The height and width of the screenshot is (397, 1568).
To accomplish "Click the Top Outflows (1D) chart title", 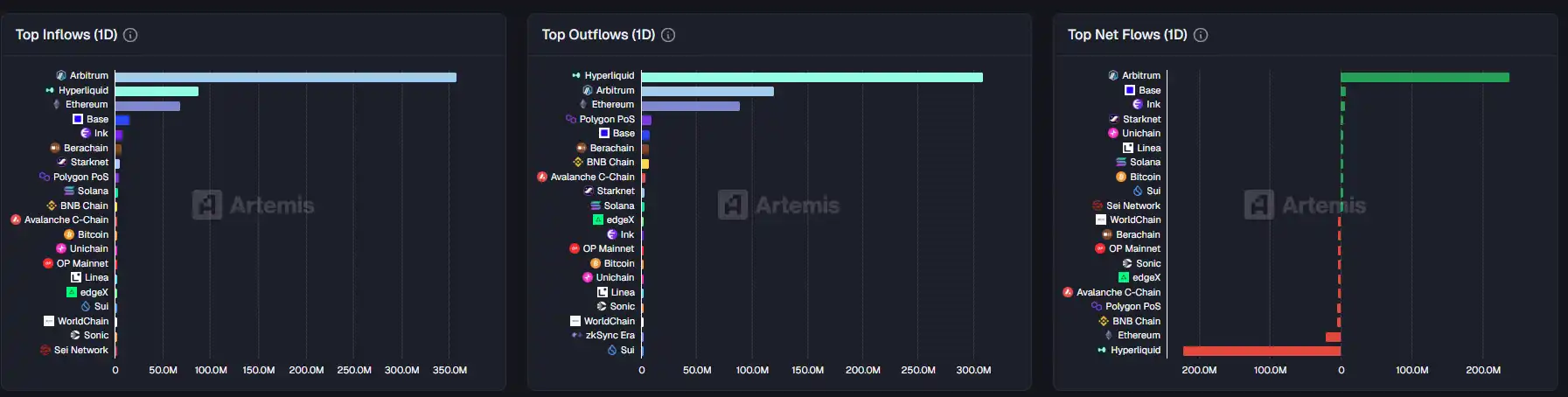I will click(598, 35).
